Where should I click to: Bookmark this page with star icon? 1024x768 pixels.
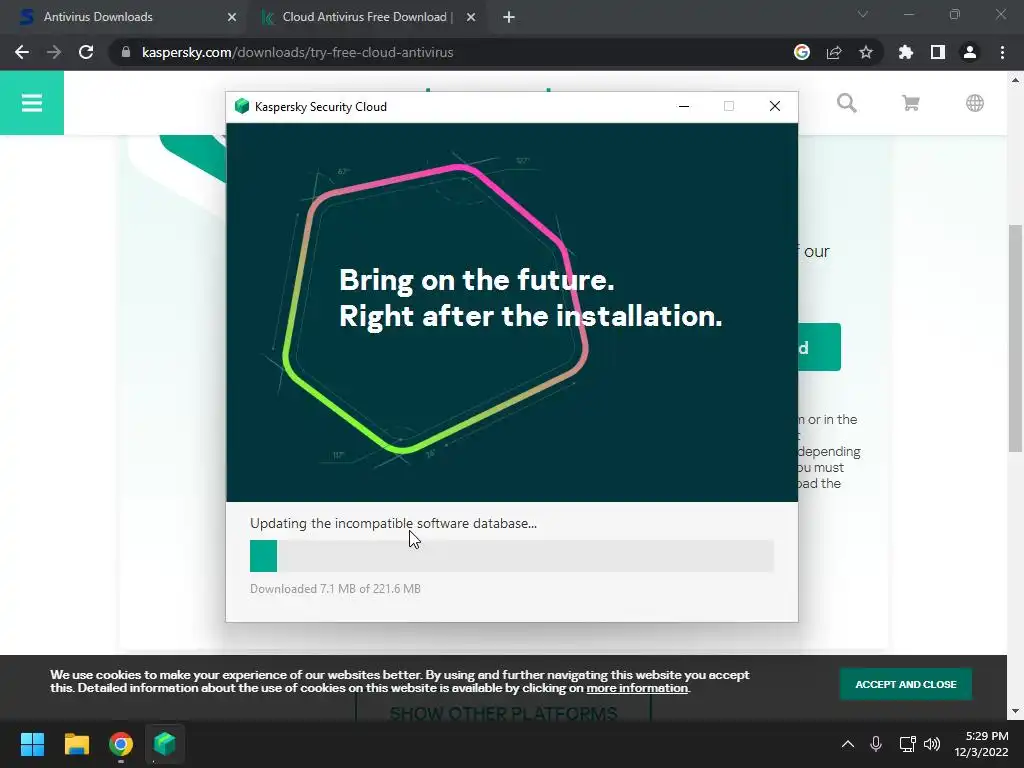865,52
